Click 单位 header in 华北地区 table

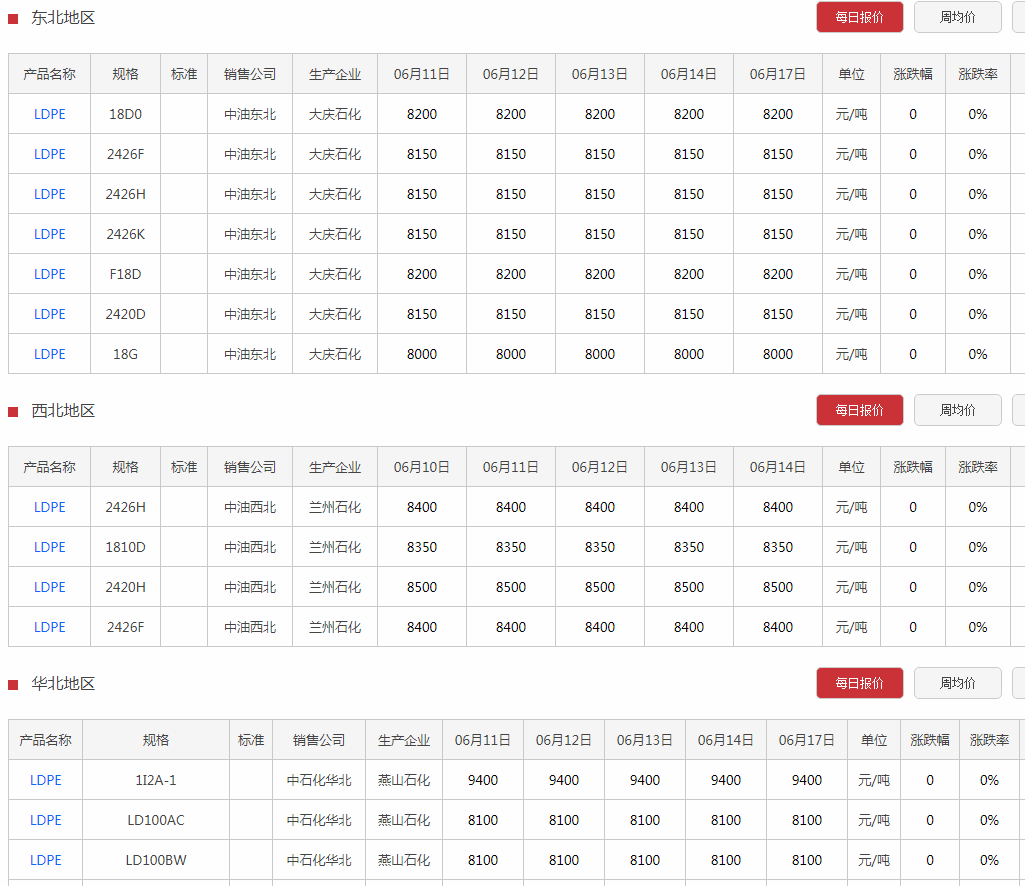pos(874,740)
